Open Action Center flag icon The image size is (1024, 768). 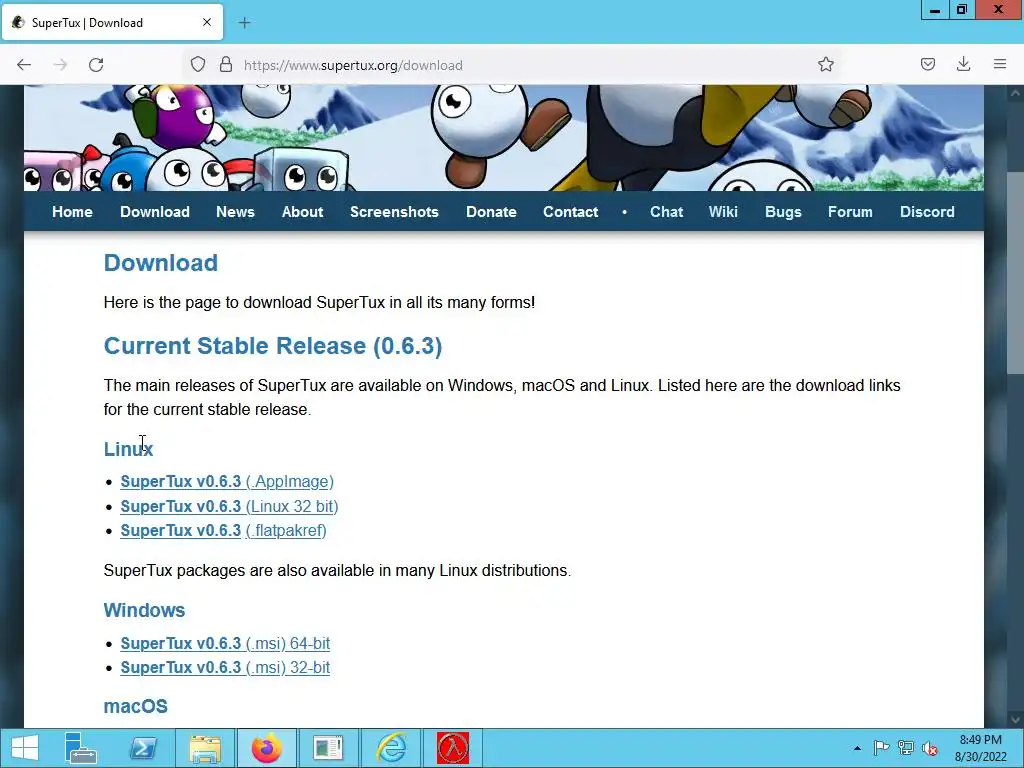[881, 748]
